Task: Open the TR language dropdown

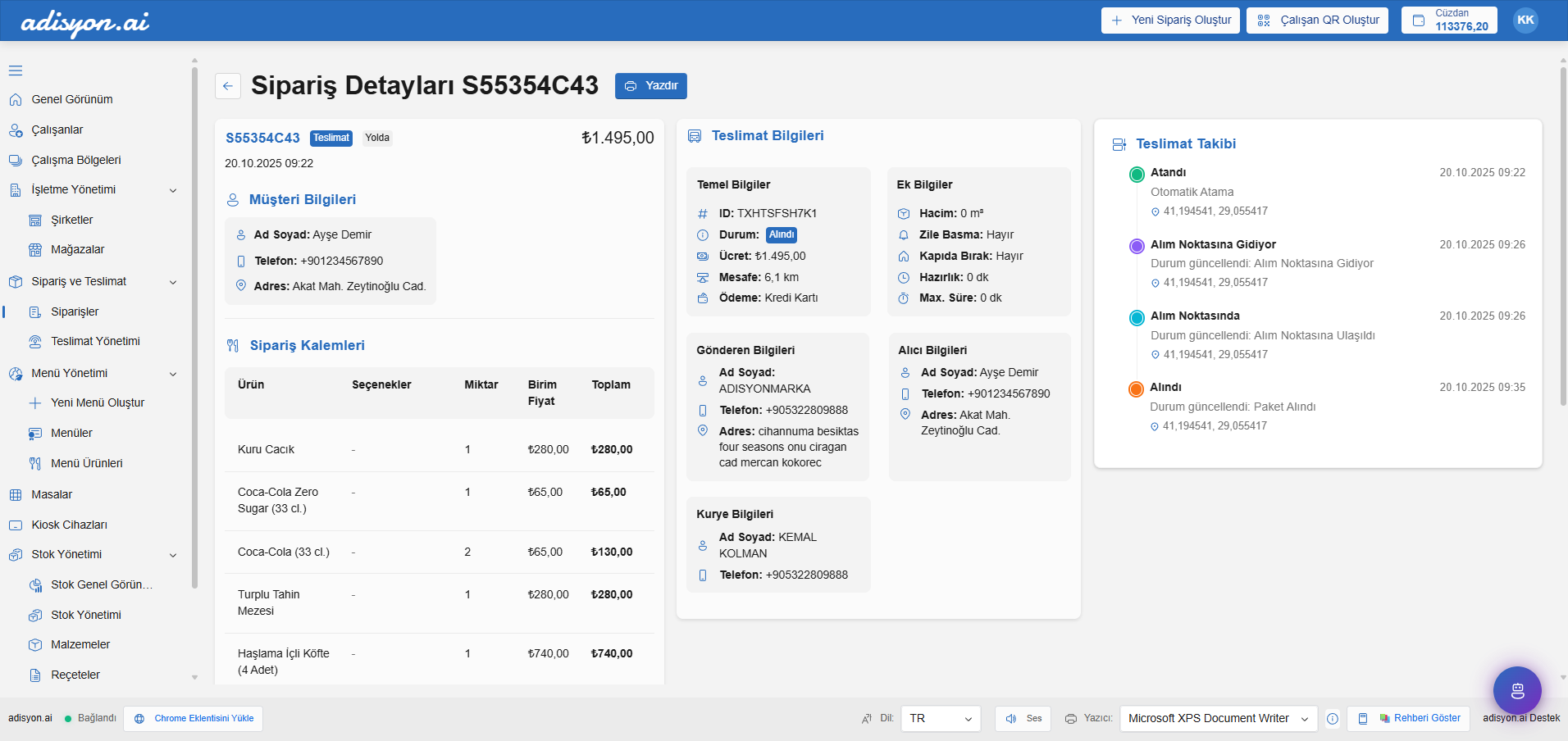Action: point(940,719)
